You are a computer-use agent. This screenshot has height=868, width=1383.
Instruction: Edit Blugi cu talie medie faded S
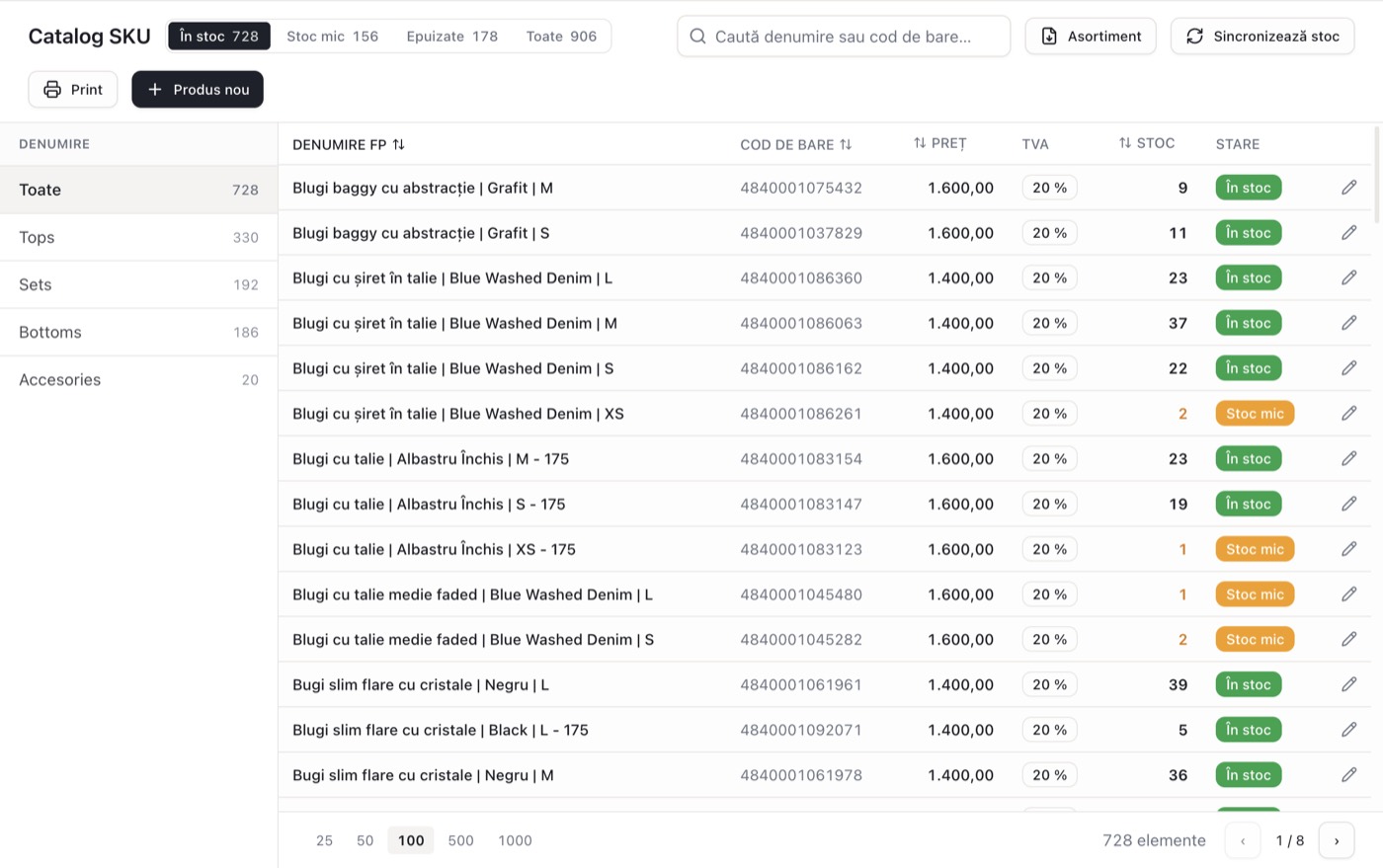(x=1348, y=640)
